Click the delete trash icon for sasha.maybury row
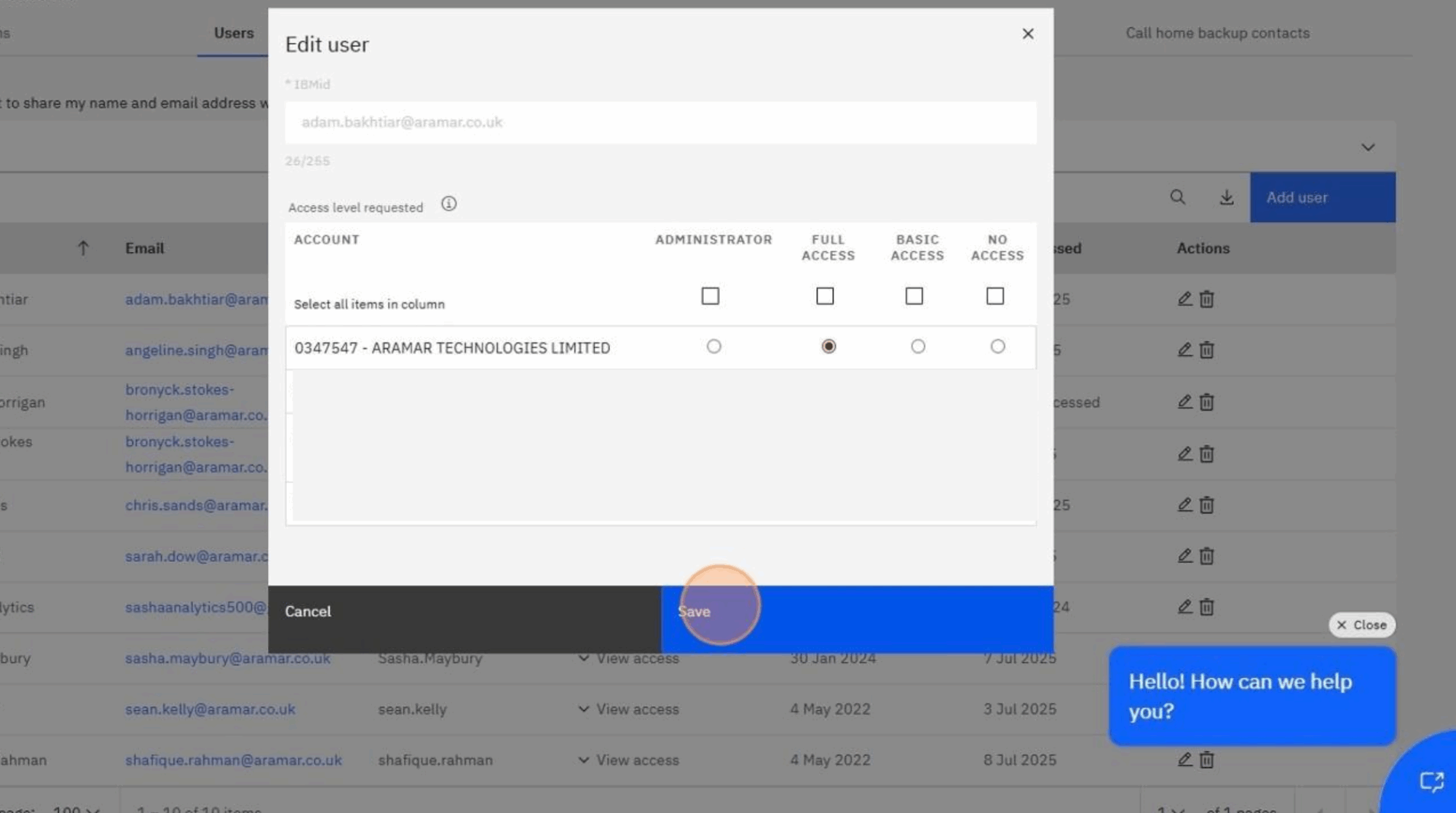This screenshot has width=1456, height=813. click(x=1206, y=657)
